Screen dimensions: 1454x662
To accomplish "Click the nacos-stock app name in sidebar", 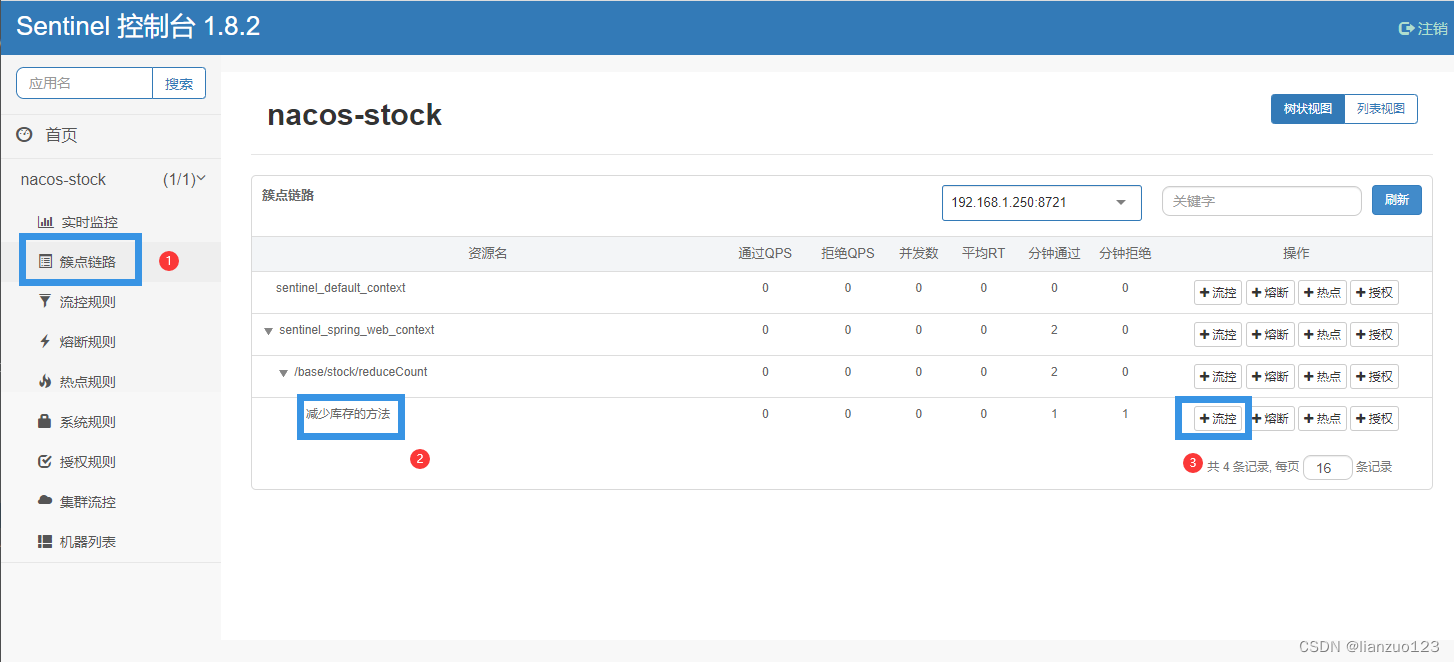I will click(63, 180).
